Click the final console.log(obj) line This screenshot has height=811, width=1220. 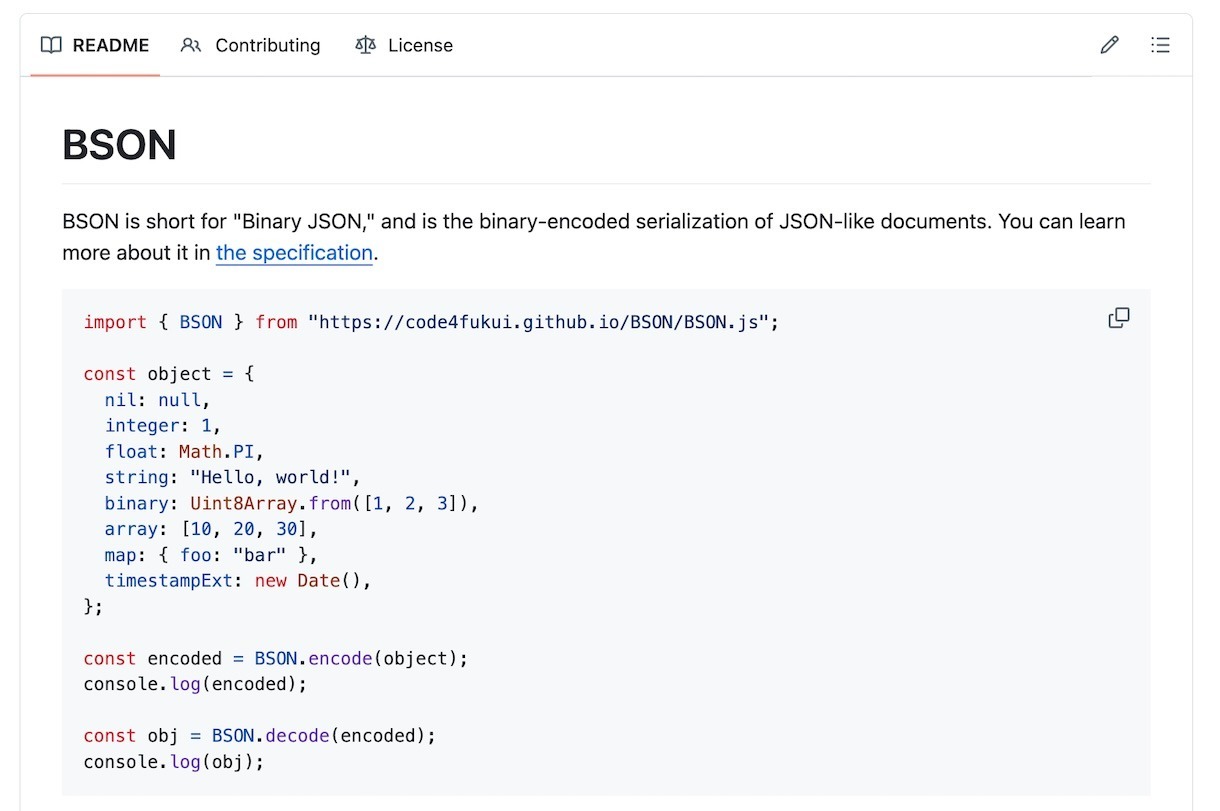point(173,761)
